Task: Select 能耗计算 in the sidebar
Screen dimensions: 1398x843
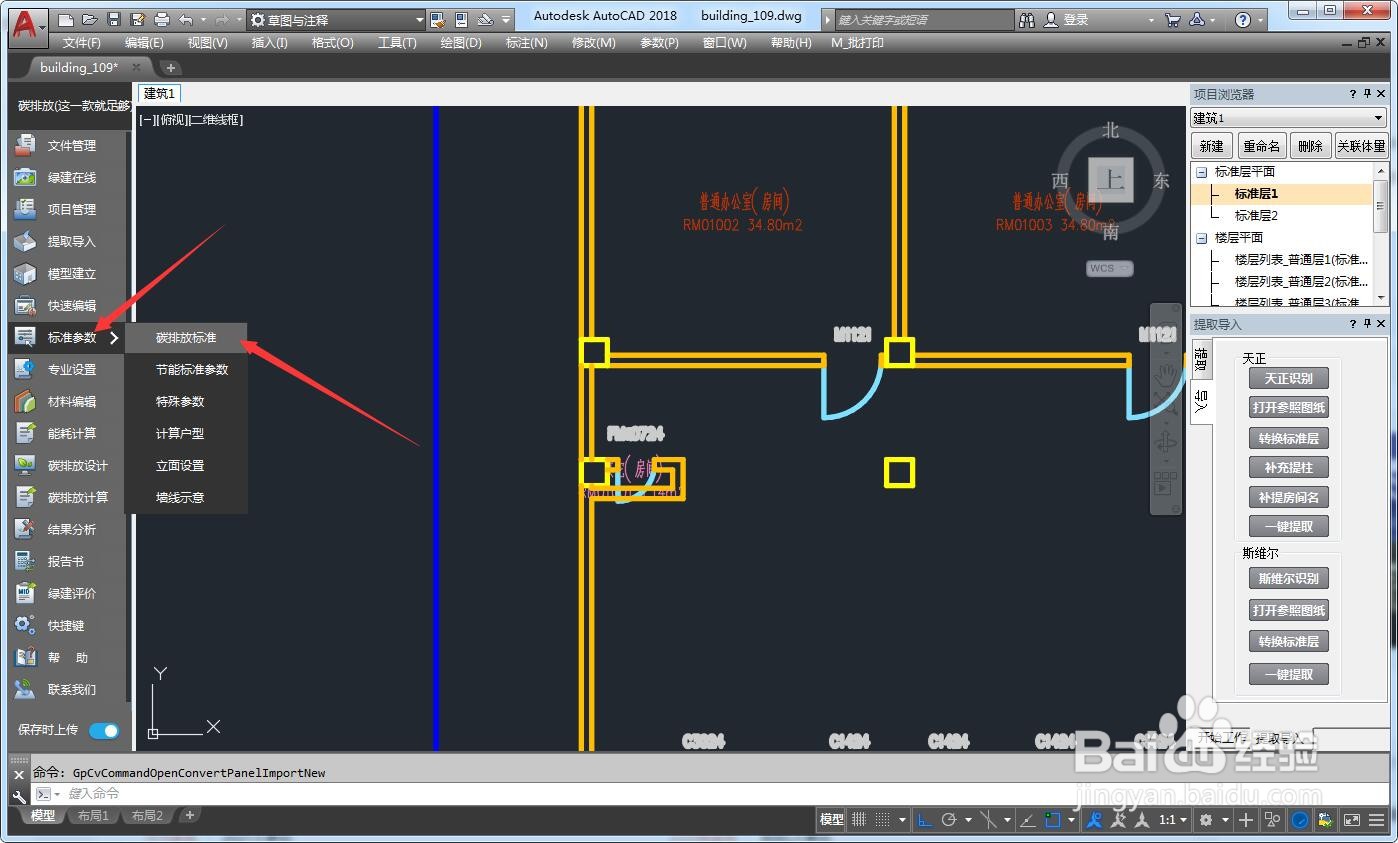Action: tap(66, 433)
